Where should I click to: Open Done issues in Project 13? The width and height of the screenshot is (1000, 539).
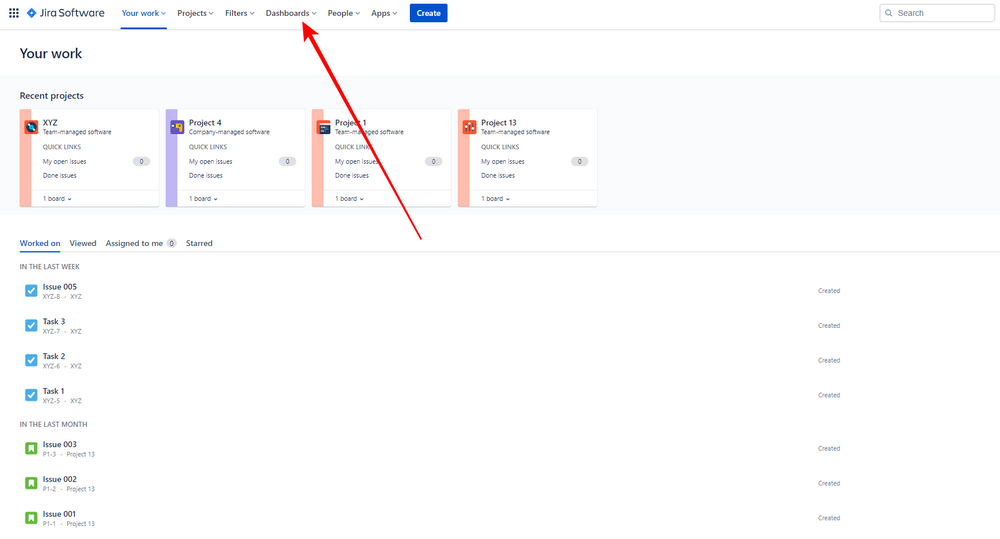click(x=497, y=175)
